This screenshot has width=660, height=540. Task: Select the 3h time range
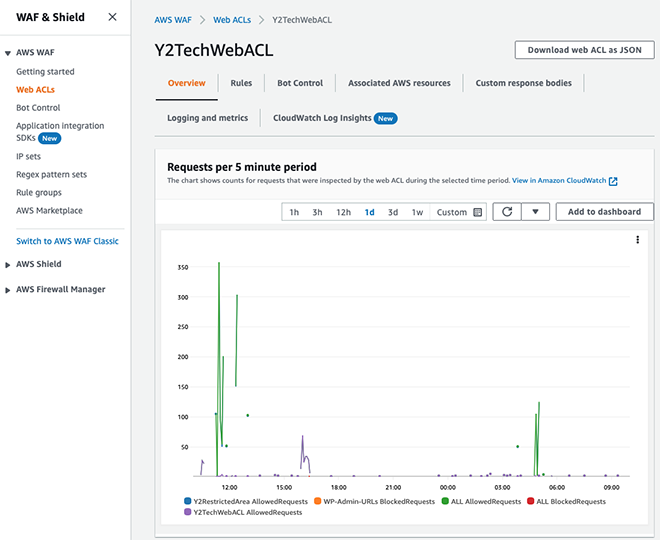(317, 212)
